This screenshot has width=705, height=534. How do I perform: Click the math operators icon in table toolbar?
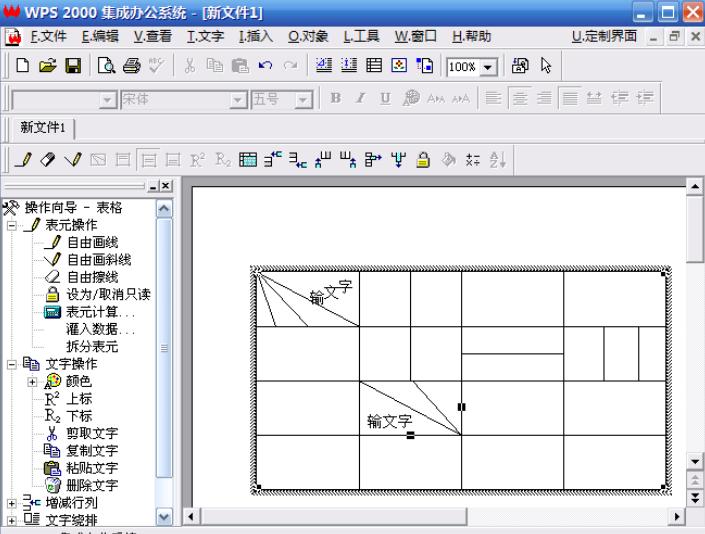tap(473, 160)
